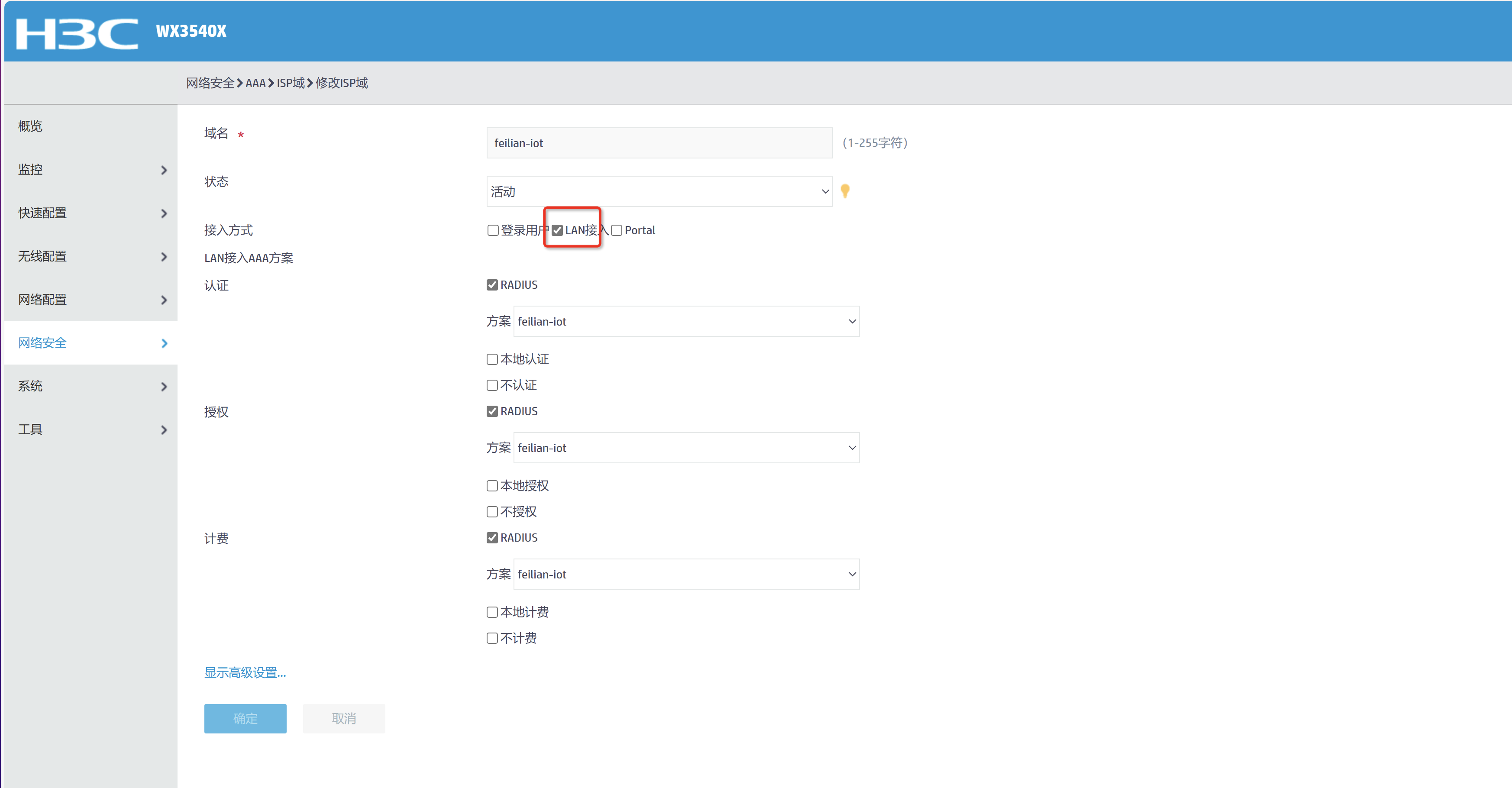Open the 授权 方案 dropdown

[x=686, y=448]
